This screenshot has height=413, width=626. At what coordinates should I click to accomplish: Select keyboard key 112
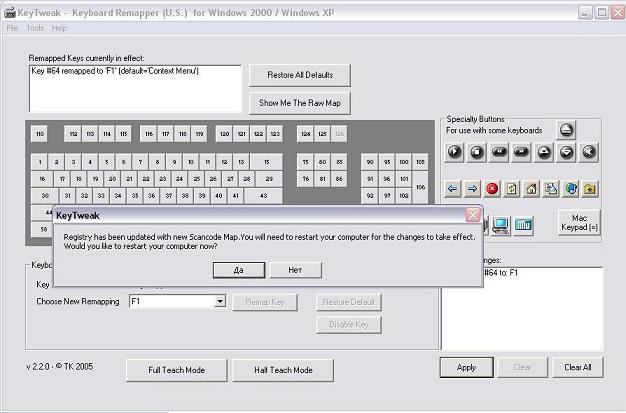point(73,134)
